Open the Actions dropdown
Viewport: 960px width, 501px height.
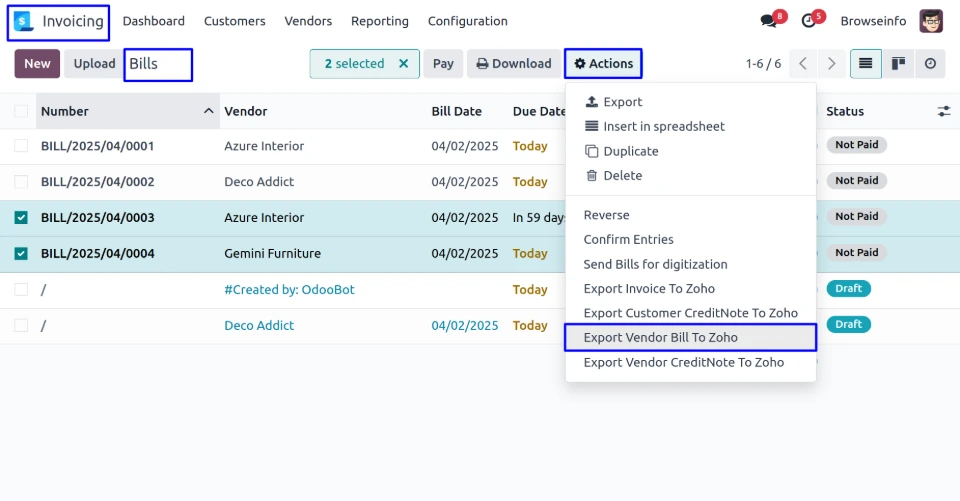coord(603,64)
